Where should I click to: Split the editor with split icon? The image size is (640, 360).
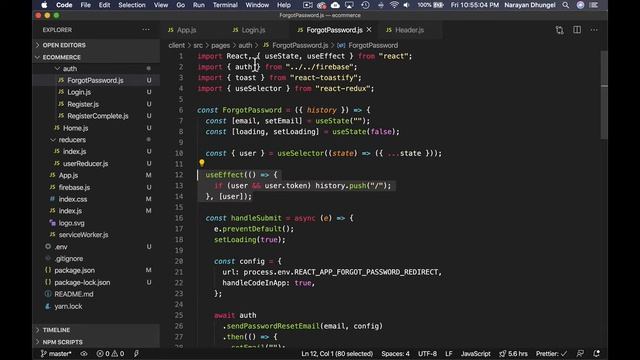click(577, 30)
